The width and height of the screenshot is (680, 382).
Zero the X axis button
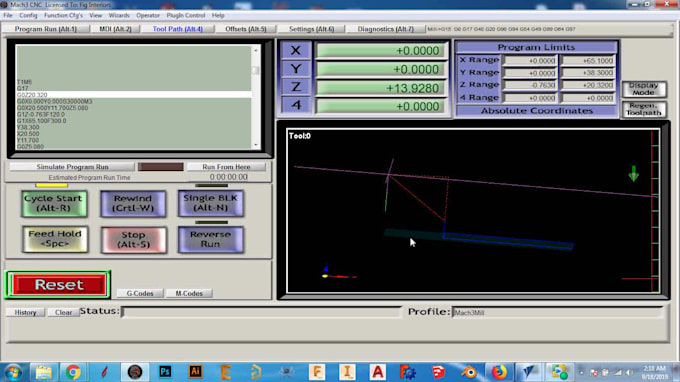(296, 50)
